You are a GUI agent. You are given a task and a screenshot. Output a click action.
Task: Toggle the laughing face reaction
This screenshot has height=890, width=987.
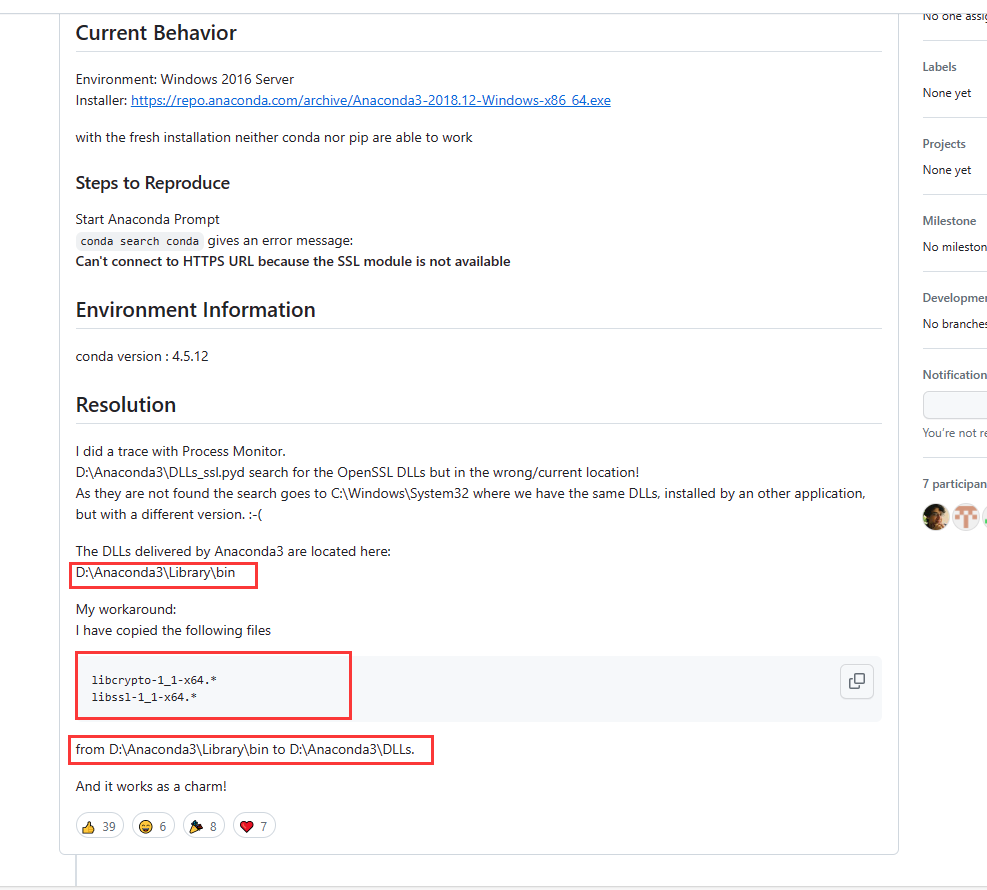pyautogui.click(x=155, y=826)
